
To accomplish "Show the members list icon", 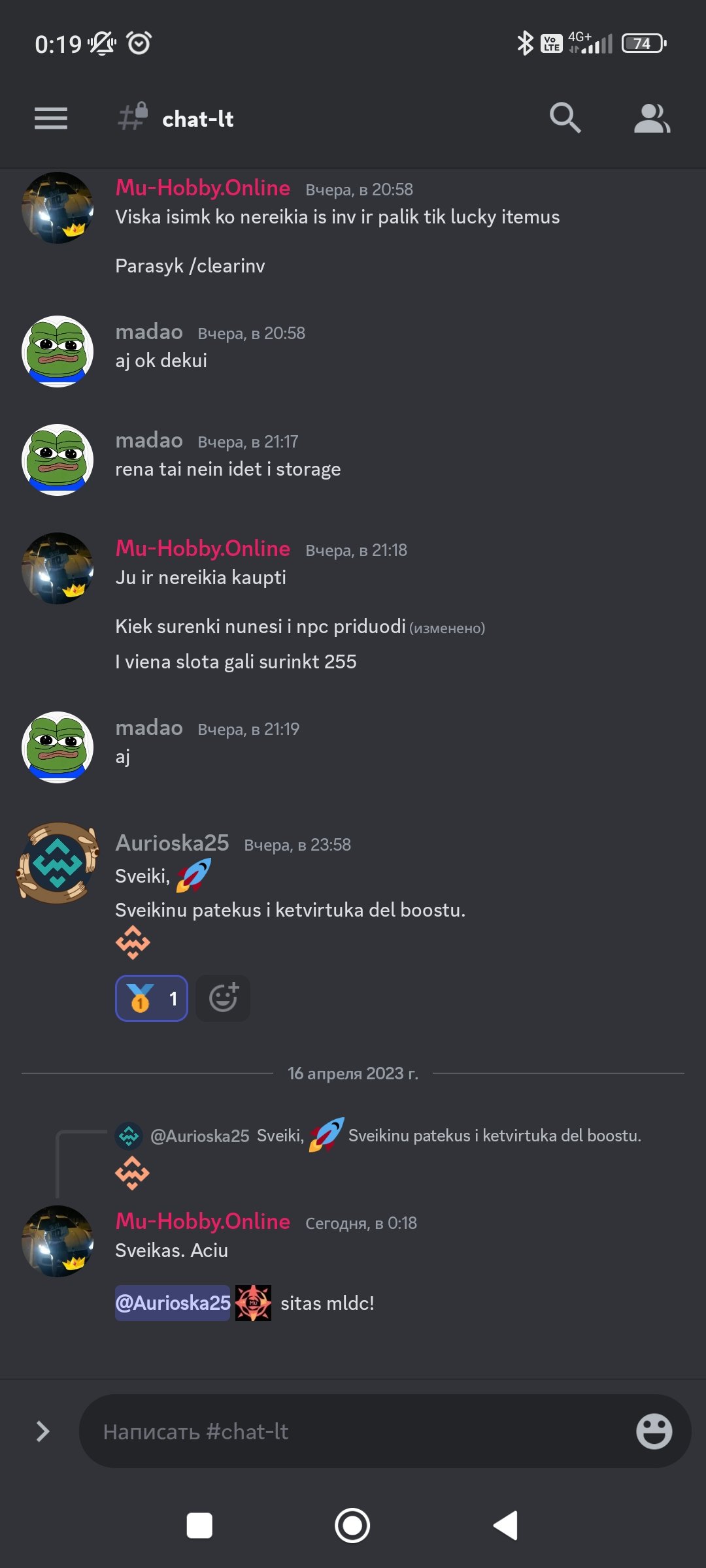I will click(652, 118).
